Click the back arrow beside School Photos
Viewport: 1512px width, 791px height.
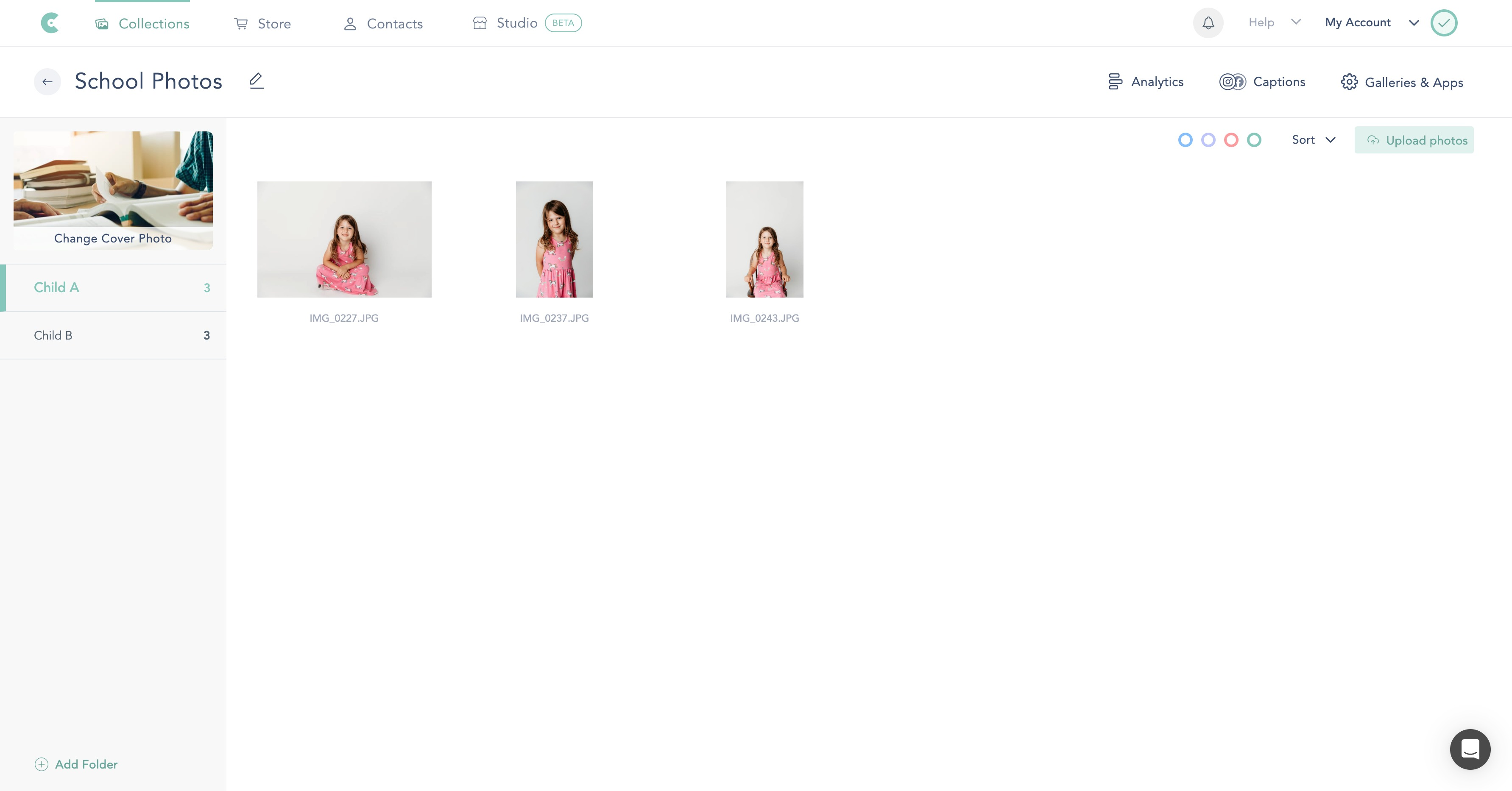47,81
